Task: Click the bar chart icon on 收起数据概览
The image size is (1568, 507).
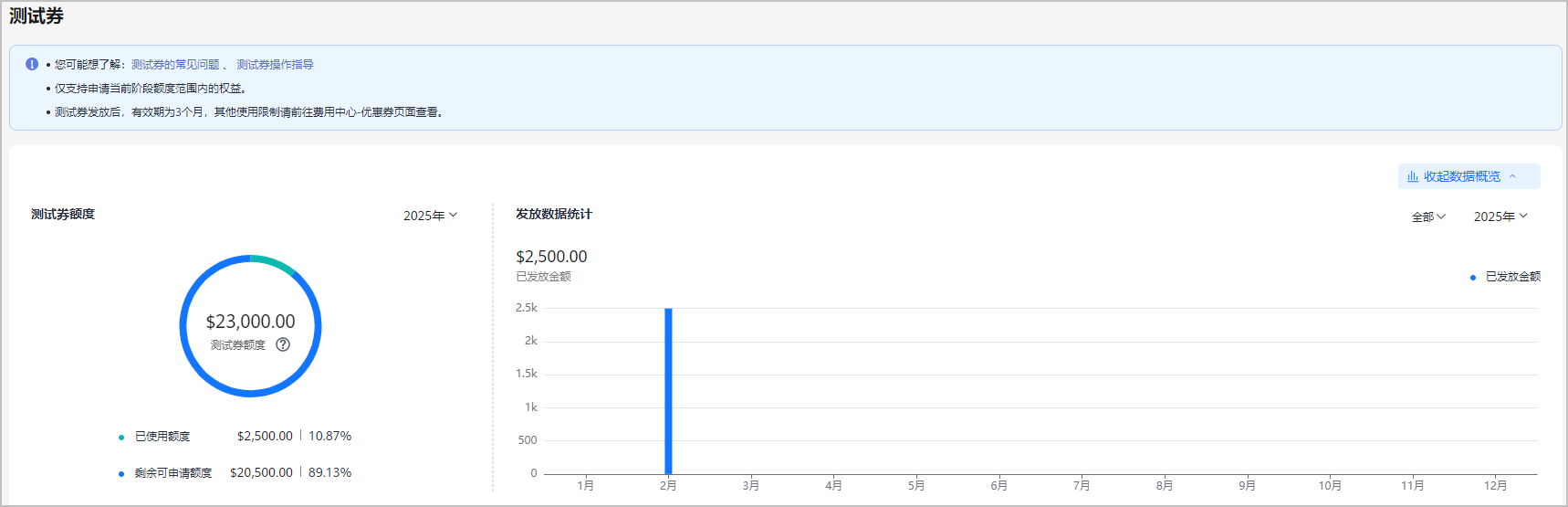Action: tap(1413, 176)
